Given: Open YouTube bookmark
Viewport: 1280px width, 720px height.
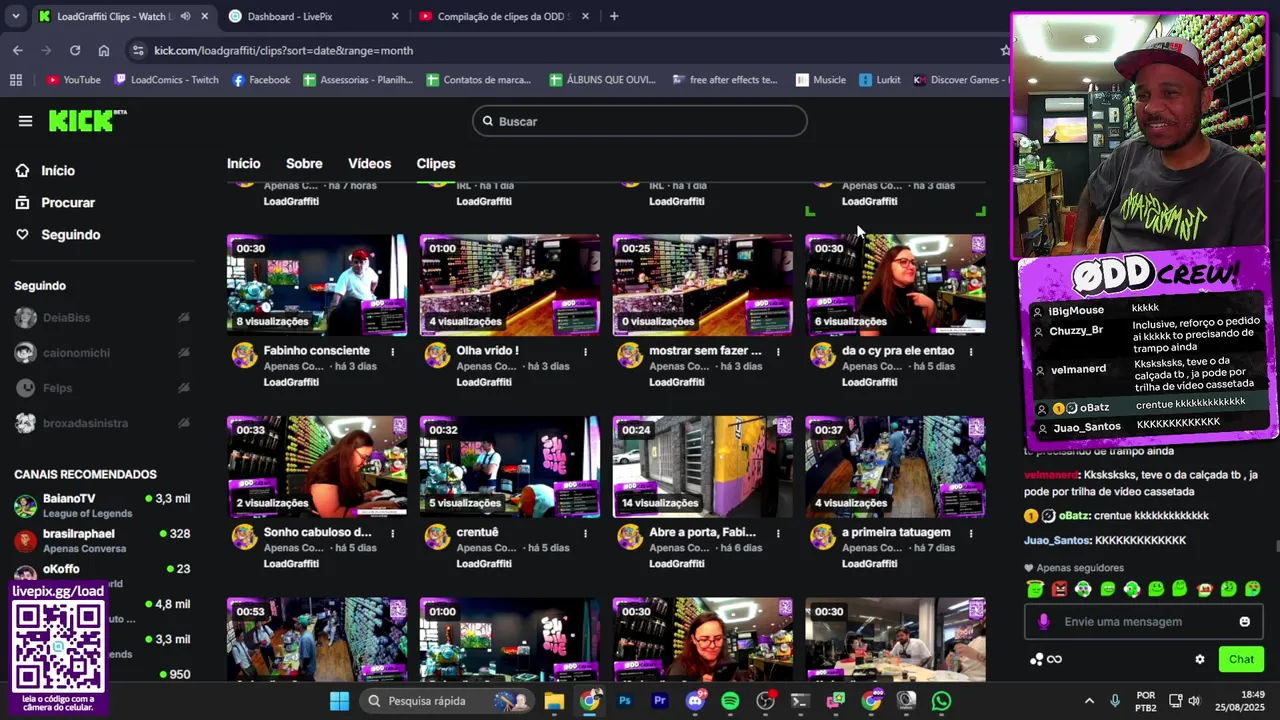Looking at the screenshot, I should coord(73,80).
